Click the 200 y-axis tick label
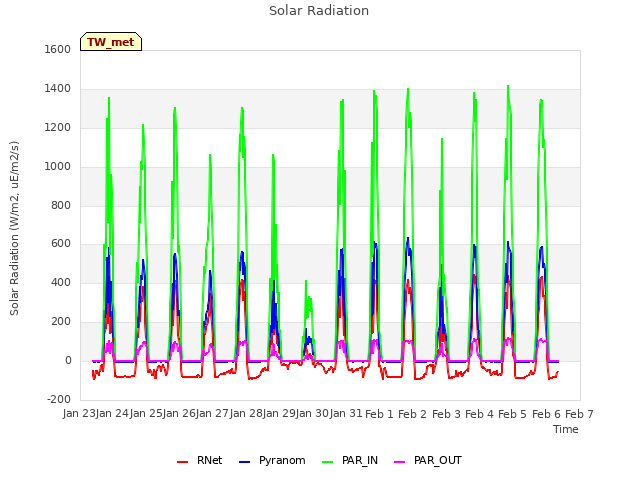 tap(61, 322)
